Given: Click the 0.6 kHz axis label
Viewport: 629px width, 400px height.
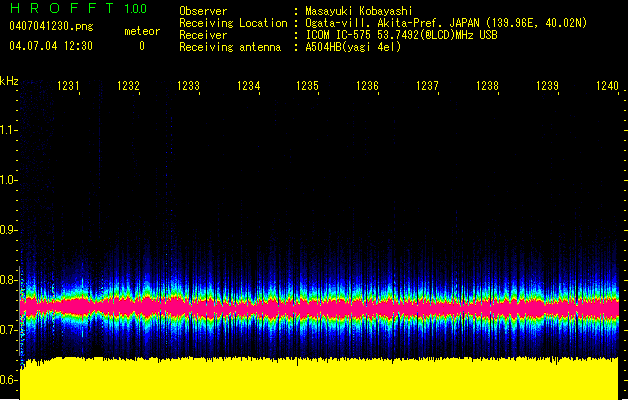Looking at the screenshot, I should [9, 380].
